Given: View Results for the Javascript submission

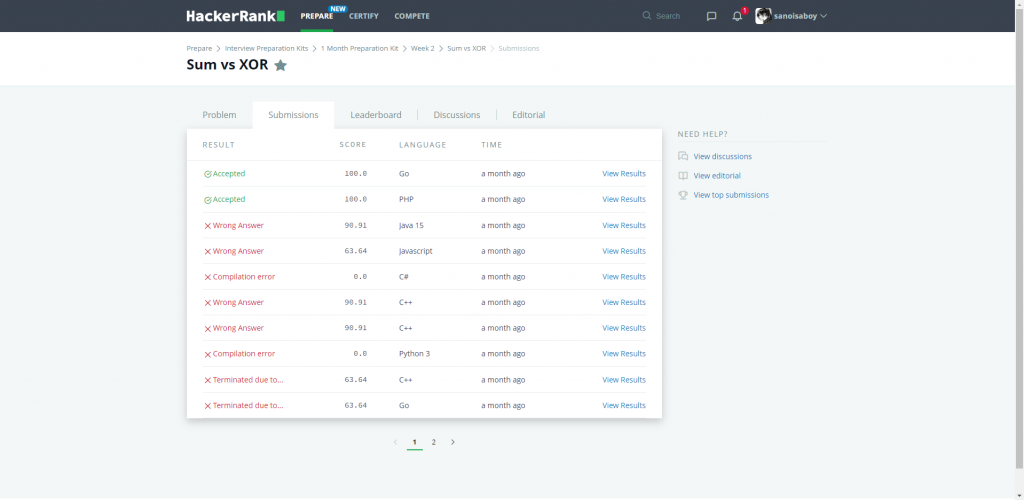Looking at the screenshot, I should click(624, 251).
